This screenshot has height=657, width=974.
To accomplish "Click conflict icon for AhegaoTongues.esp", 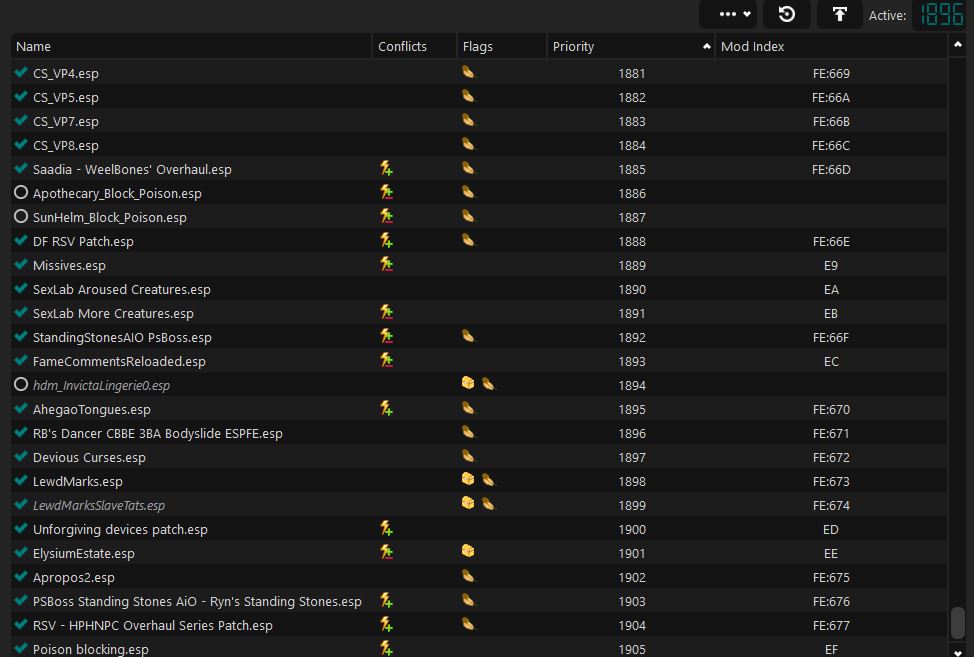I will (386, 409).
